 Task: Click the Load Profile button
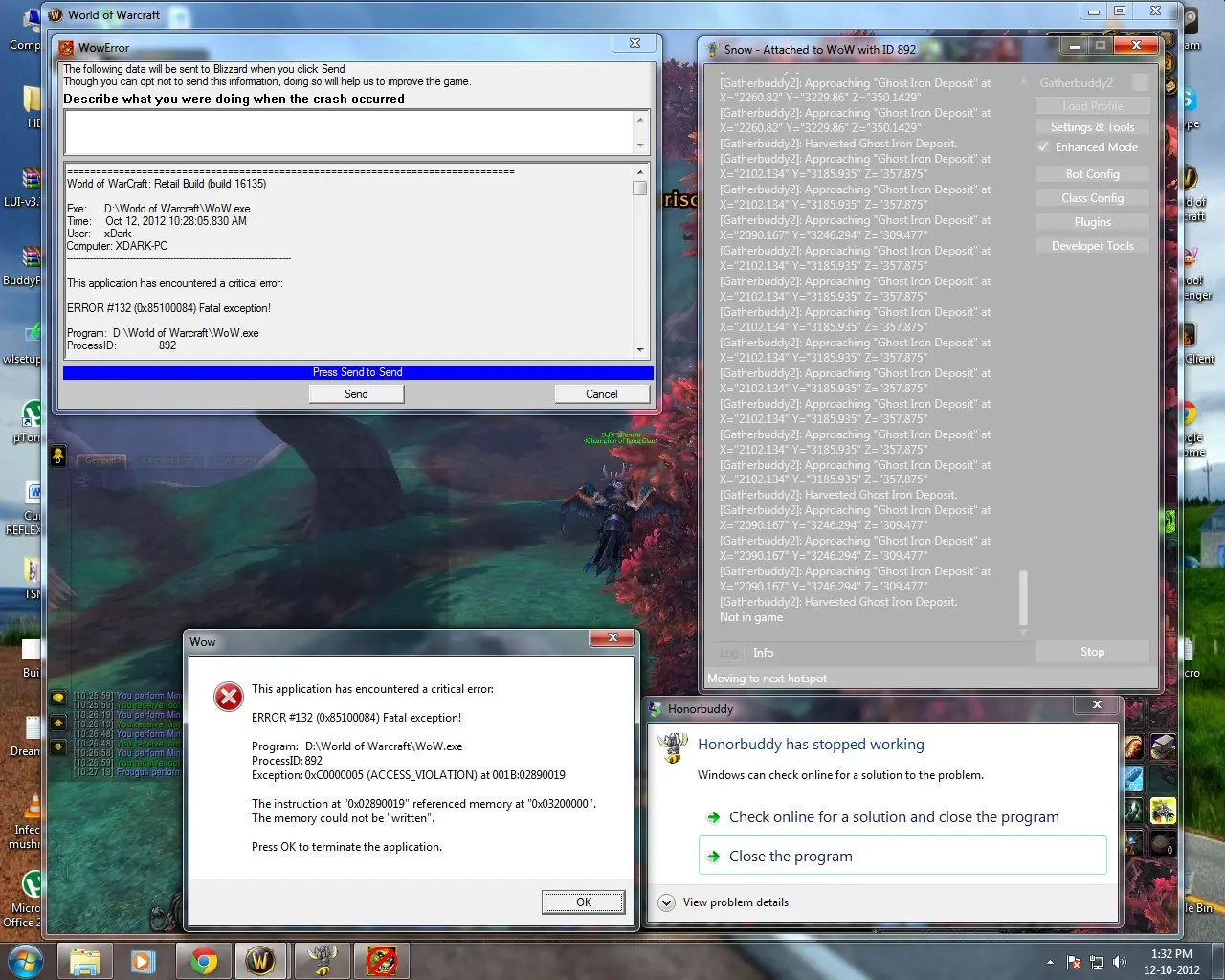point(1093,106)
